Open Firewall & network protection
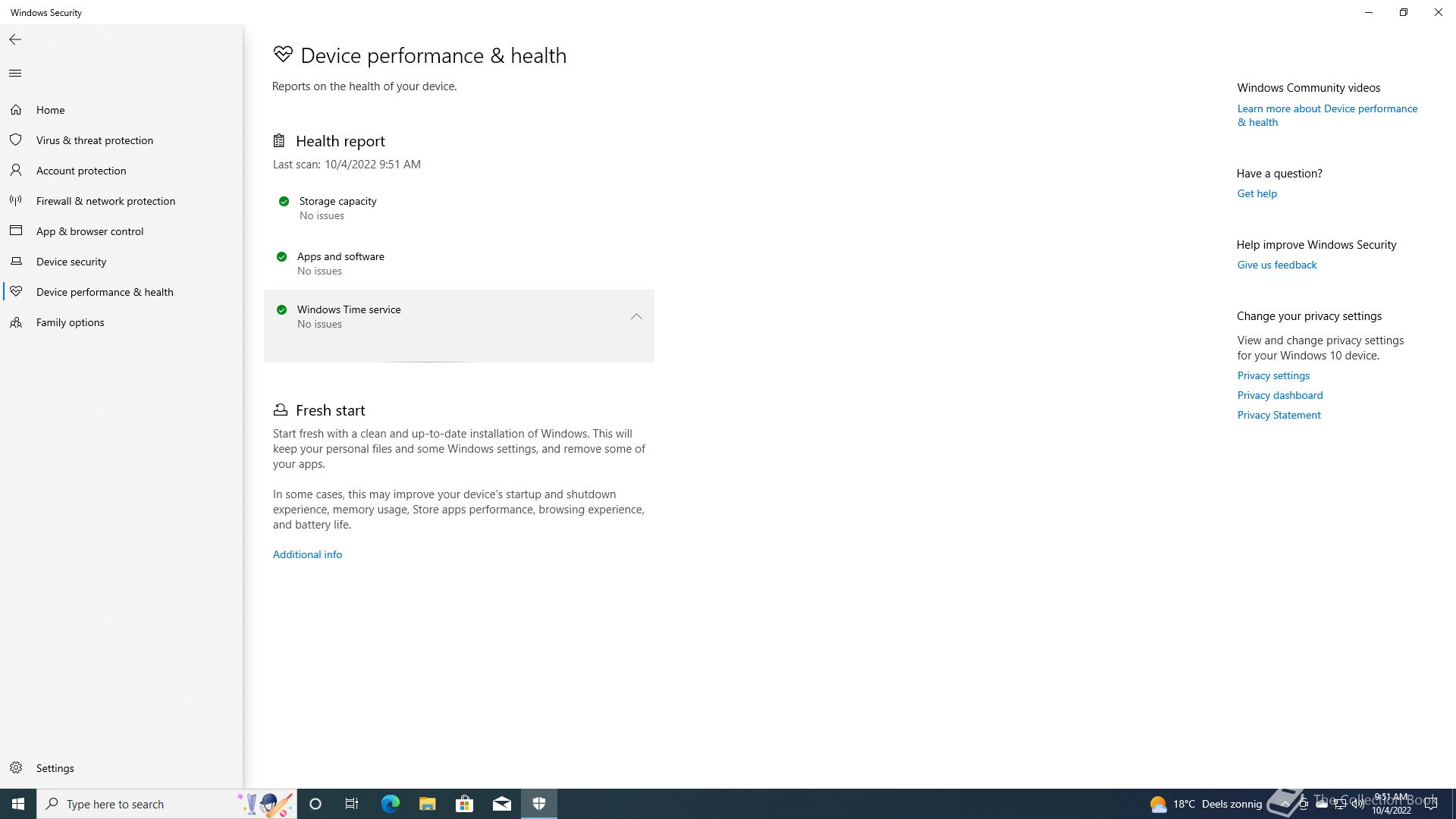This screenshot has height=819, width=1456. [x=121, y=201]
